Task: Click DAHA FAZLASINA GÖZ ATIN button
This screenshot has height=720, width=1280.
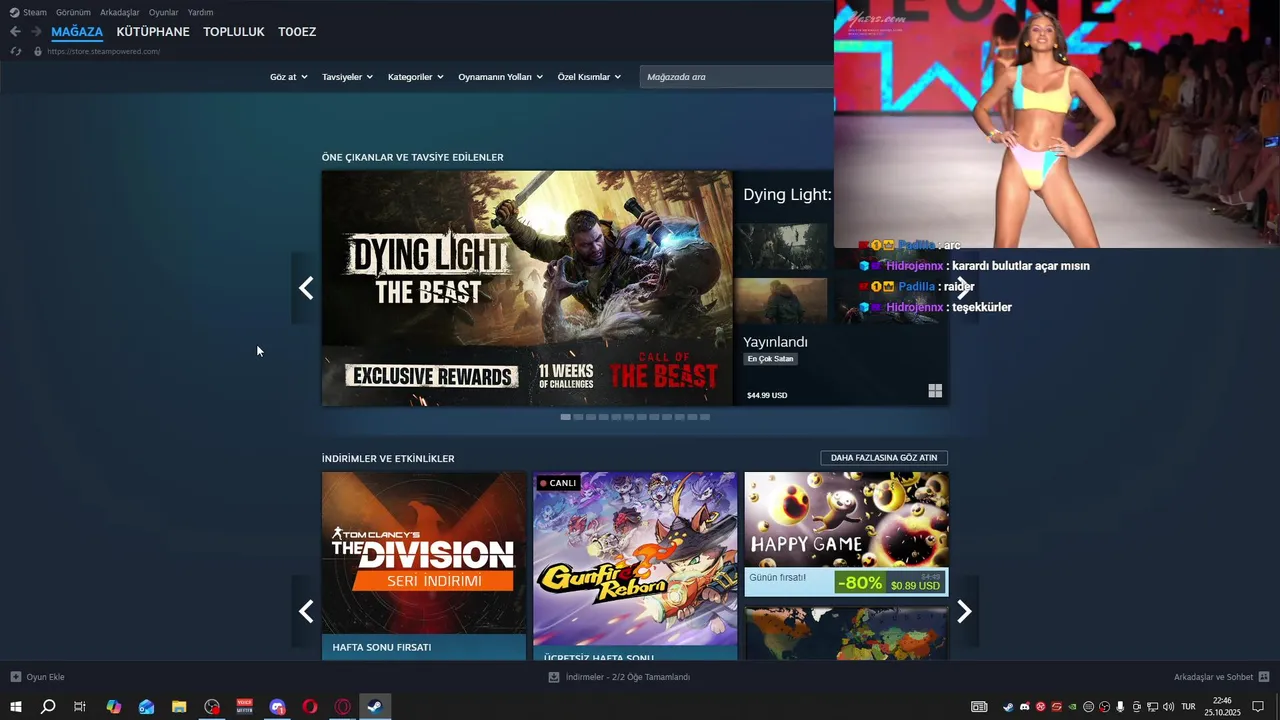Action: point(884,458)
